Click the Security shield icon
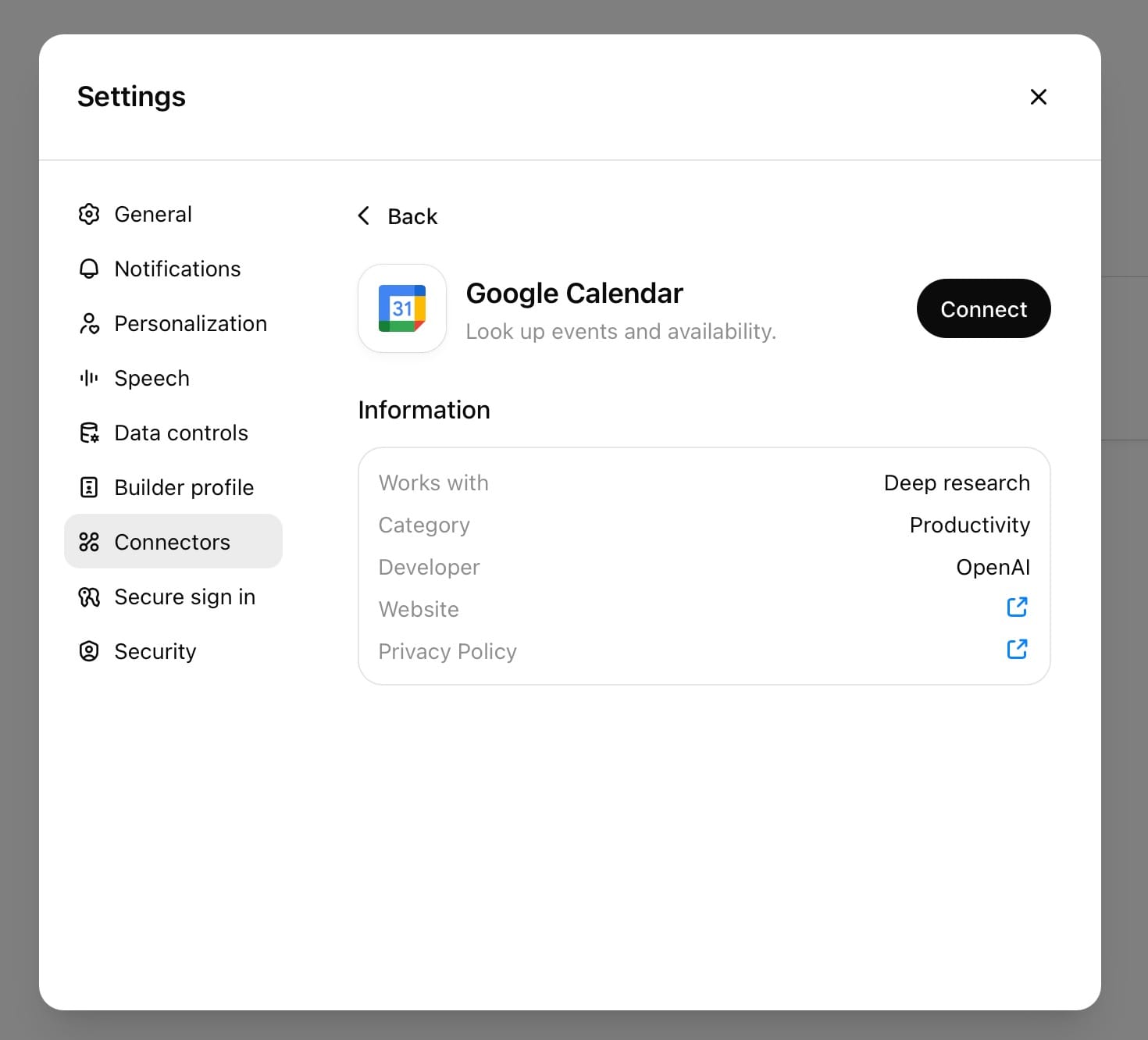Screen dimensions: 1148x1040 [x=89, y=651]
